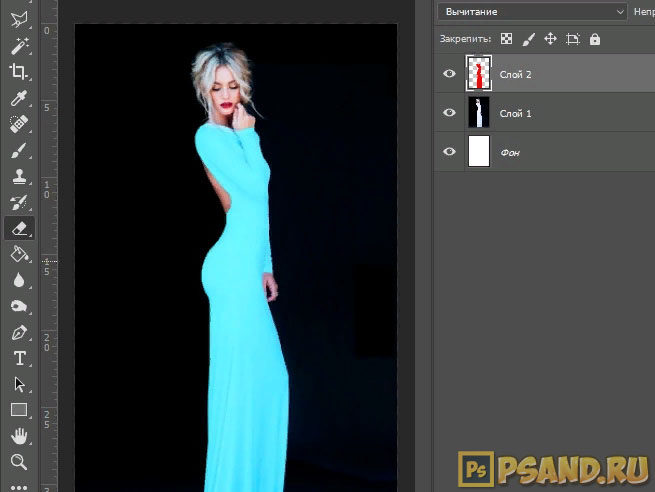Select the Magic Wand tool
This screenshot has height=492, width=655.
19,45
